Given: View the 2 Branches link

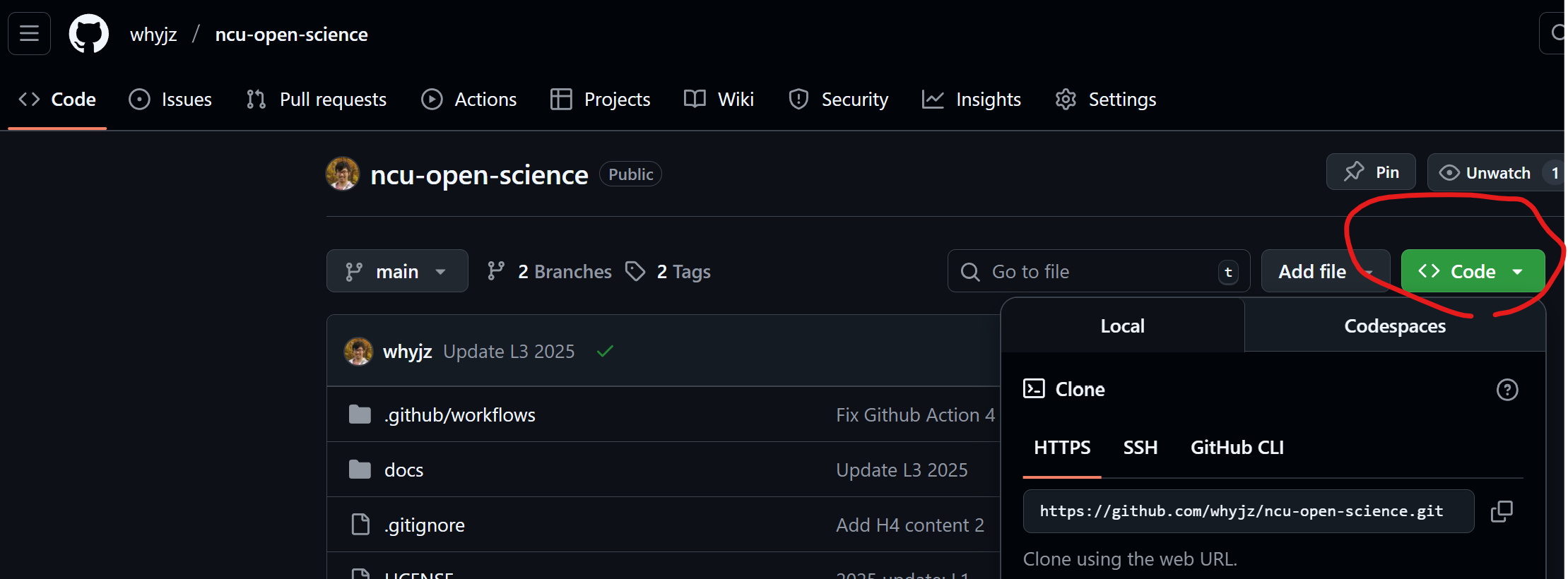Looking at the screenshot, I should tap(550, 271).
